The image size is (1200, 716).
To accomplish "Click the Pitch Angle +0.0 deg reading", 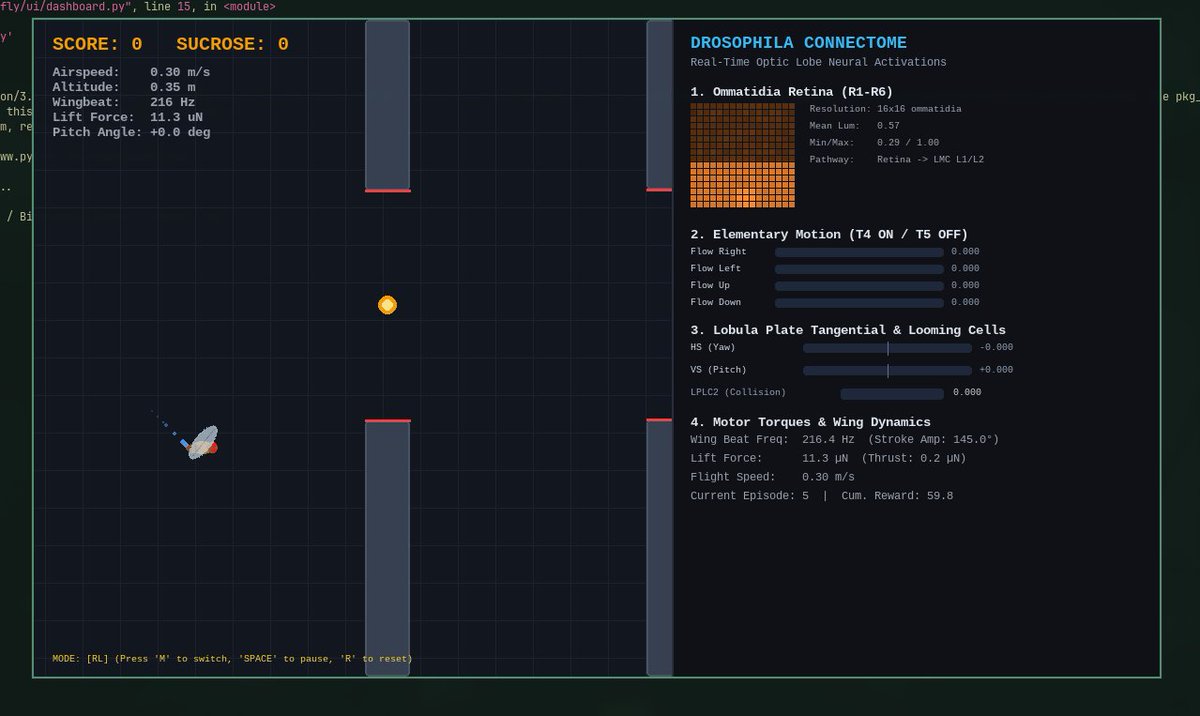I will 131,132.
